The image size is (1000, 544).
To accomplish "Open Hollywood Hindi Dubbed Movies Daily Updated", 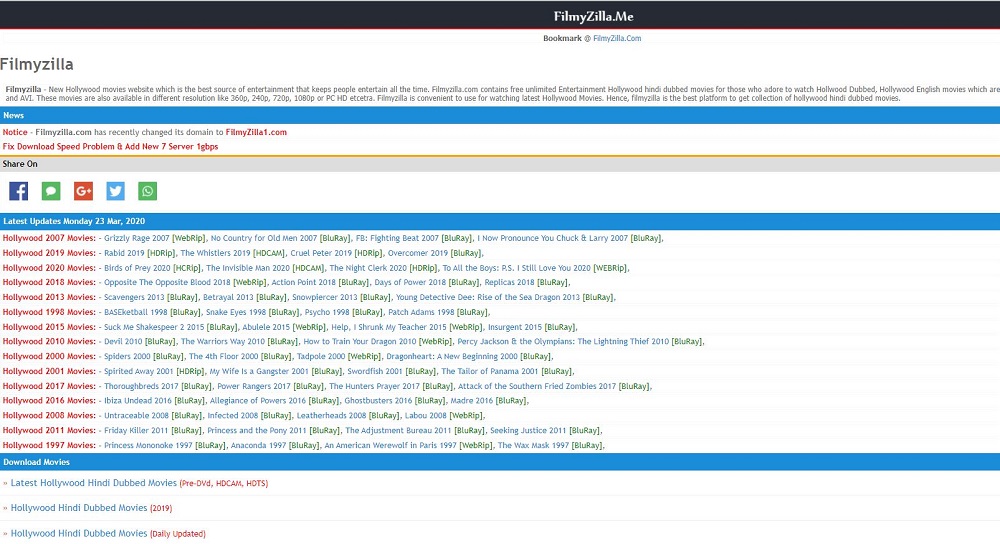I will pos(79,534).
